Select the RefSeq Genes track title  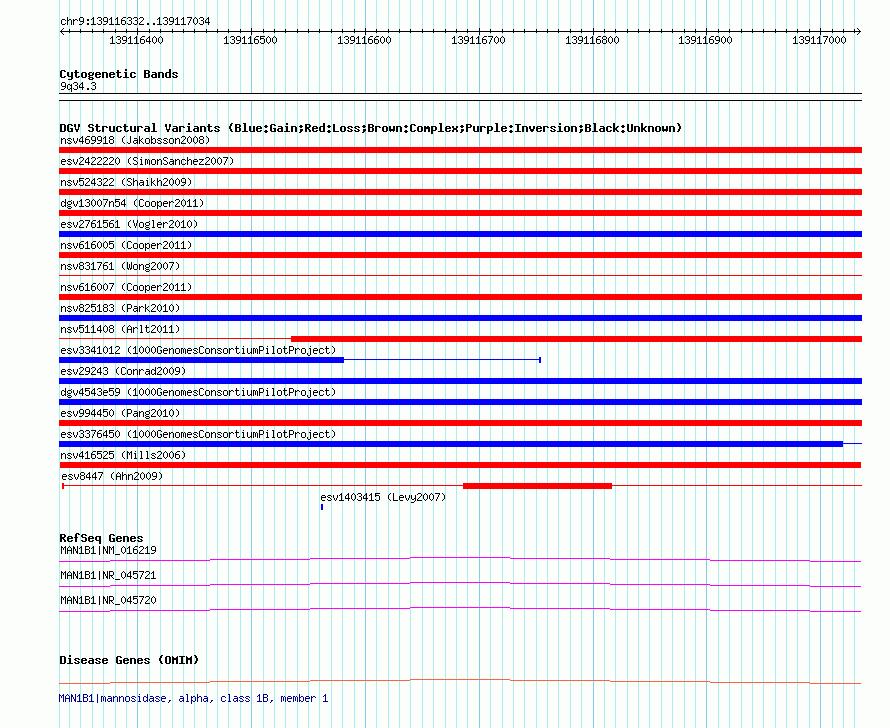click(x=102, y=538)
